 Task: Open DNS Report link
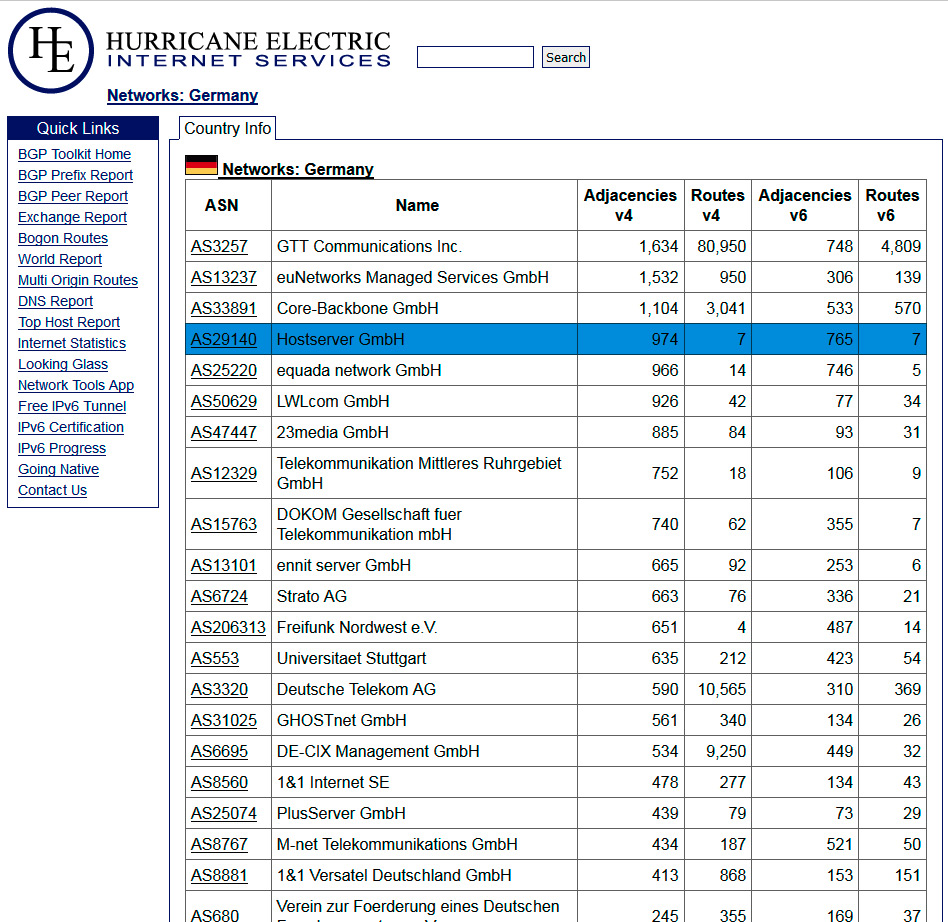pos(56,301)
